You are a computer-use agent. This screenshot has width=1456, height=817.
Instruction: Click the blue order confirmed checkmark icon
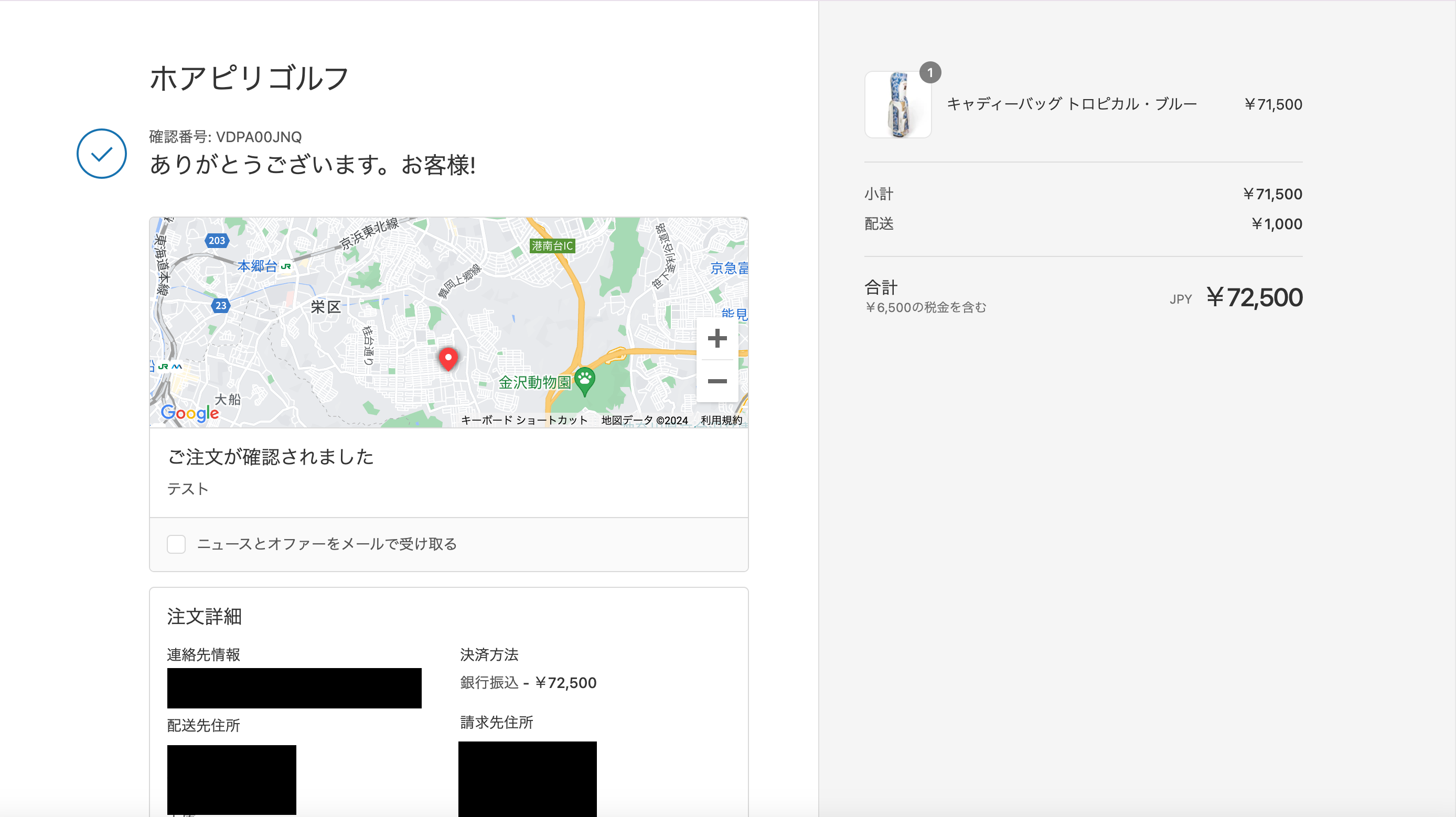(x=102, y=154)
